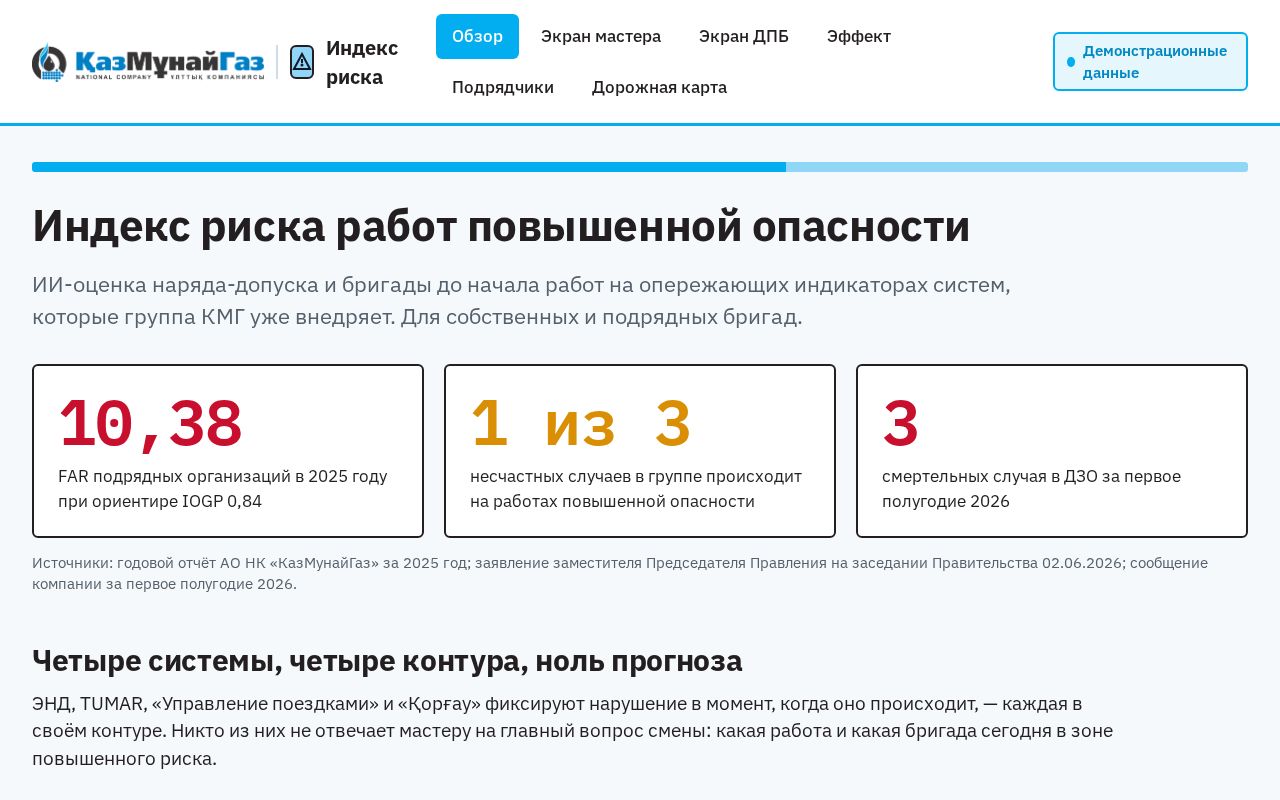1280x800 pixels.
Task: Click the blue progress bar
Action: [640, 167]
